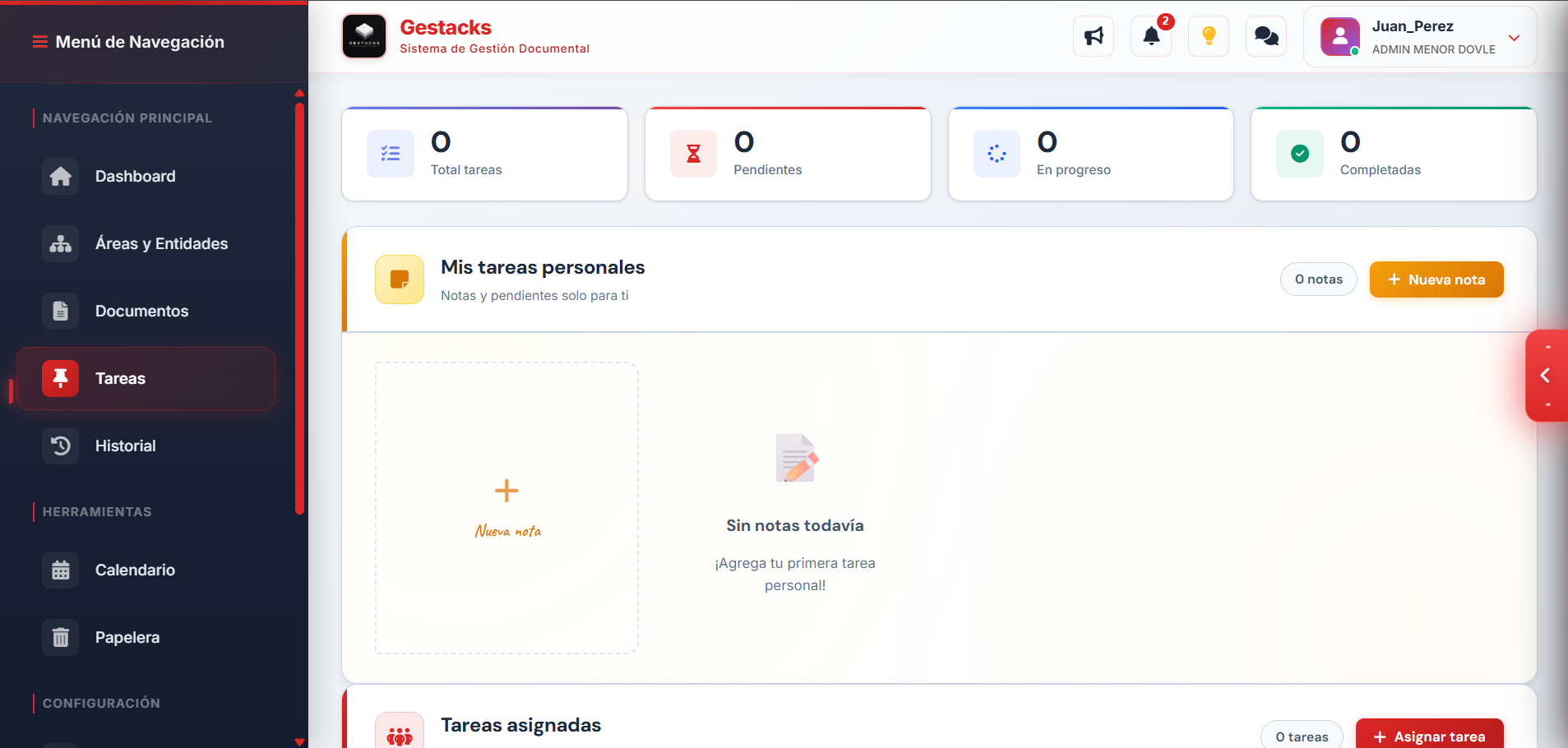Click the Pendientes hourglass icon
1568x748 pixels.
pos(694,154)
